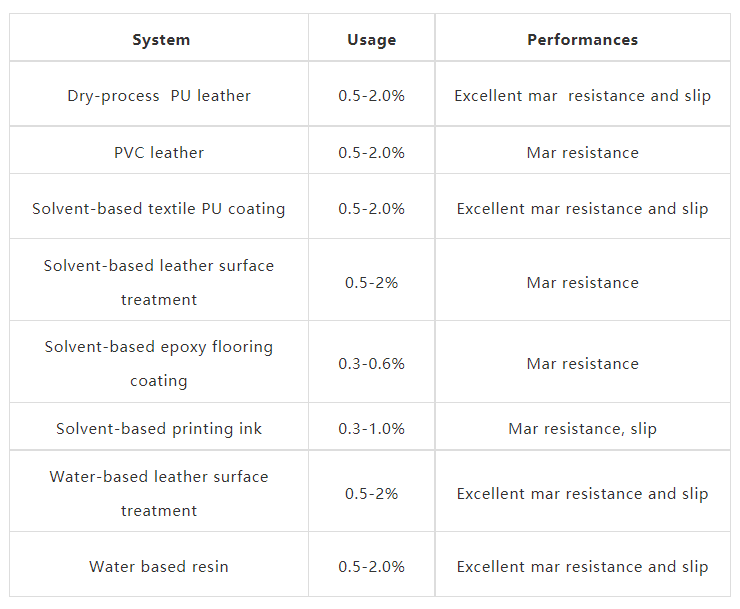Select the PVC leather system cell

pos(159,153)
